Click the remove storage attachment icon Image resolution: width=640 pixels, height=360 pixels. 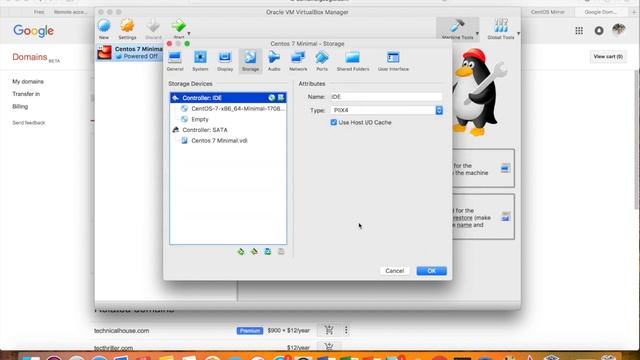pyautogui.click(x=281, y=252)
